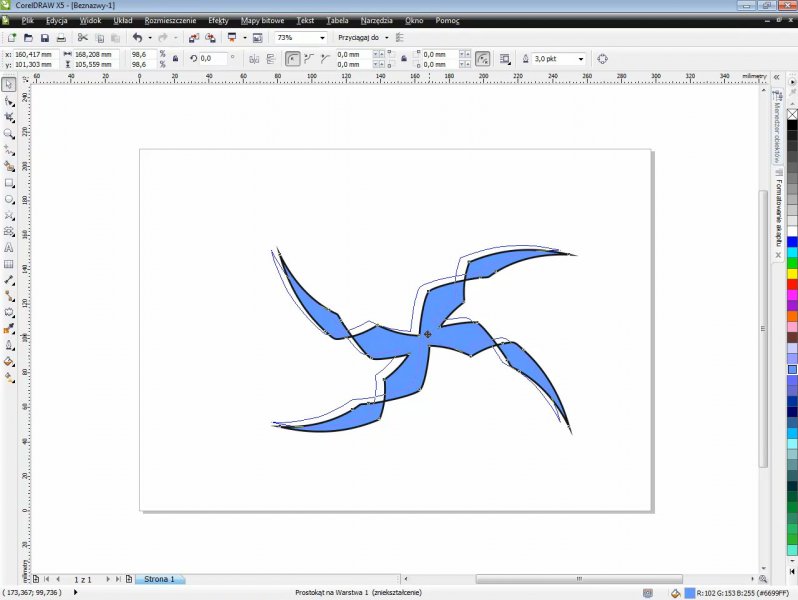798x600 pixels.
Task: Select the Text tool
Action: (9, 247)
